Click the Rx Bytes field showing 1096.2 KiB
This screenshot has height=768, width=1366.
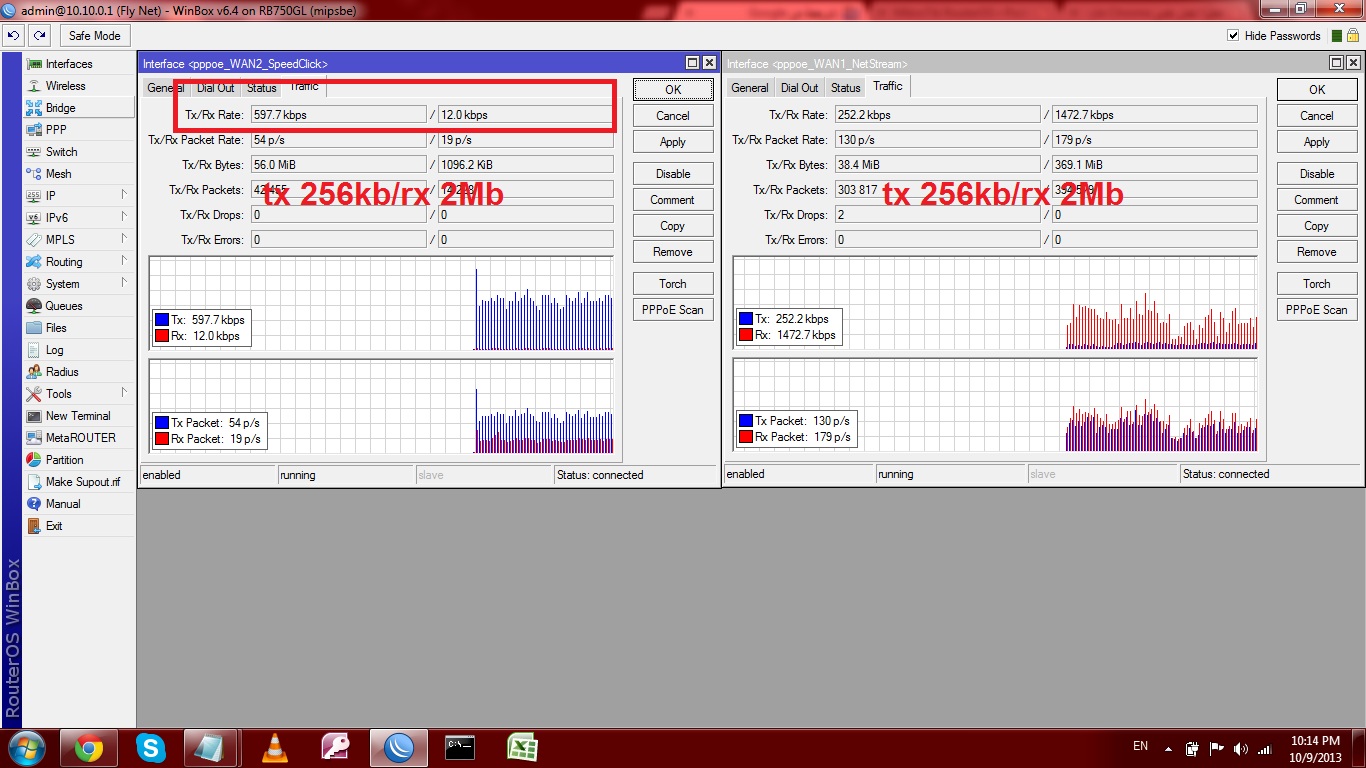click(x=526, y=165)
